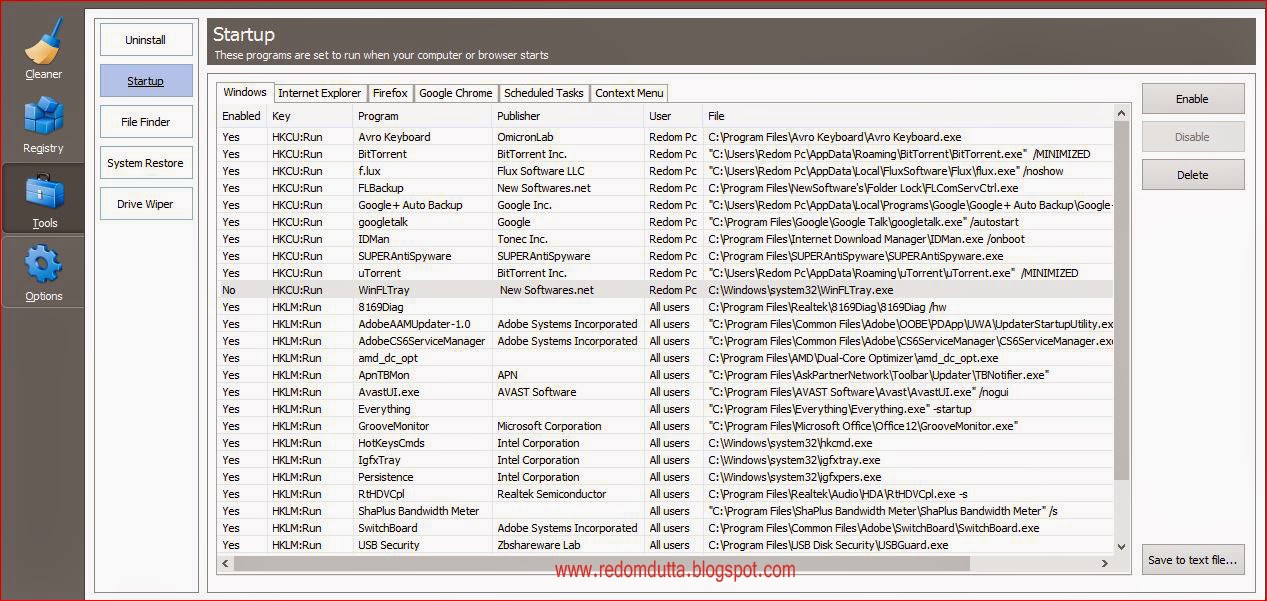Screen dimensions: 1267x601
Task: Sort by the File column header
Action: tap(908, 116)
